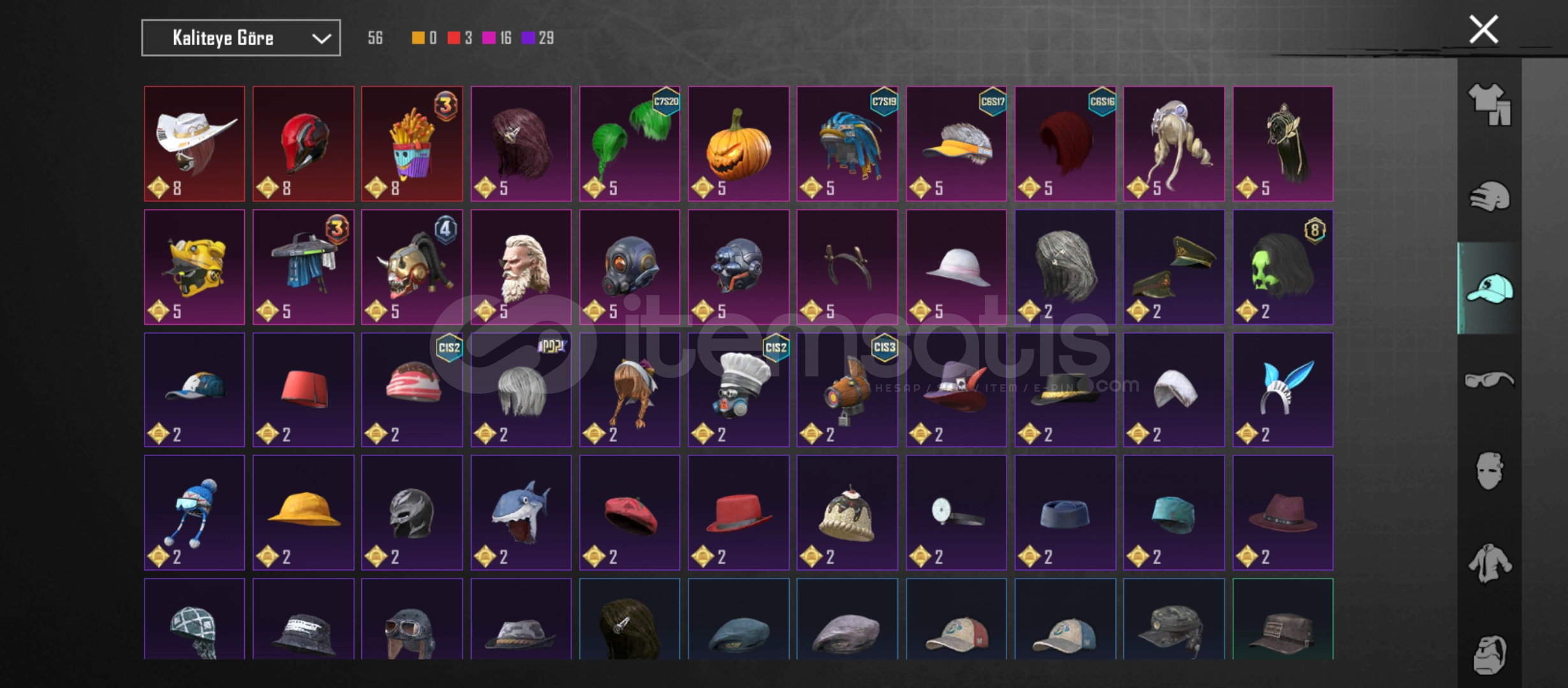Filter by the purple quality count 29
The height and width of the screenshot is (688, 1568).
[x=538, y=38]
